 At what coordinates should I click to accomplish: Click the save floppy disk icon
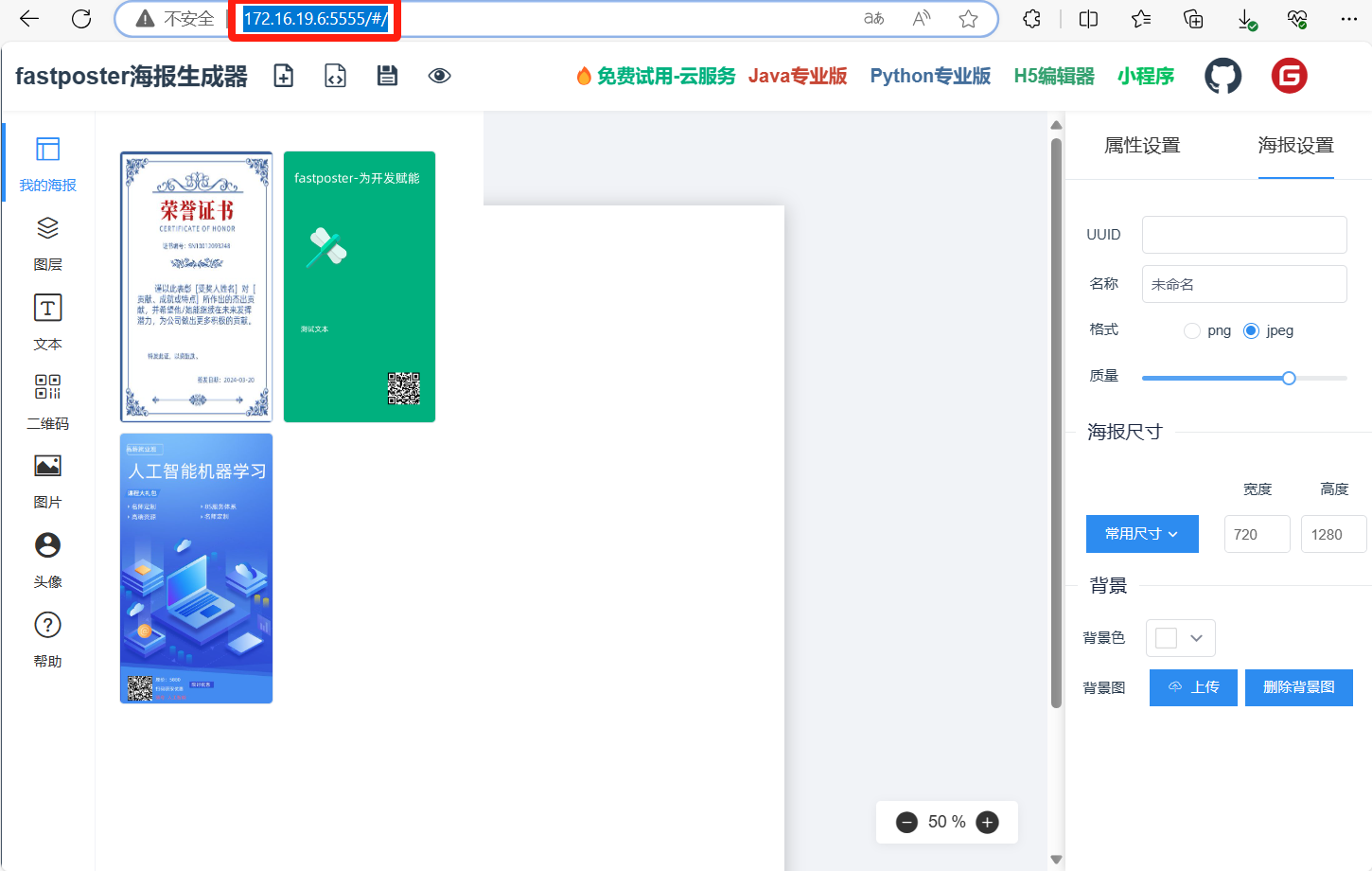point(387,76)
